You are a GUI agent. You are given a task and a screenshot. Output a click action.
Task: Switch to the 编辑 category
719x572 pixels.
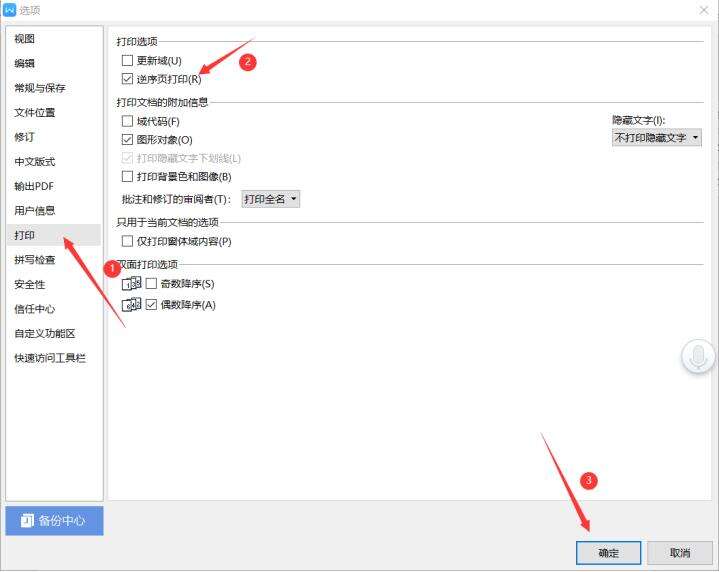click(54, 63)
